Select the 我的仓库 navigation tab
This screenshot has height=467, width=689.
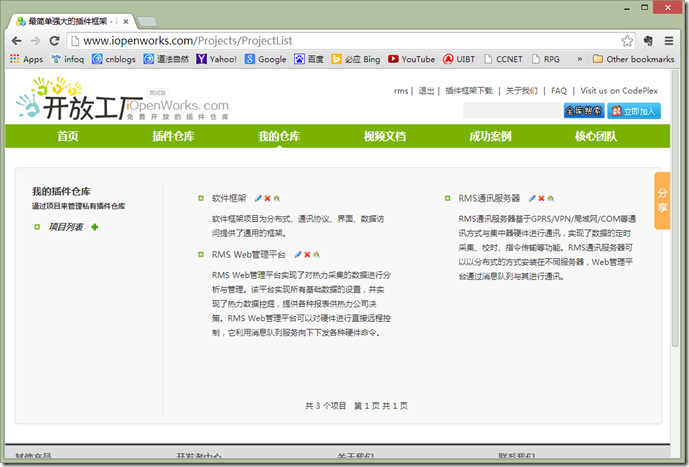279,136
